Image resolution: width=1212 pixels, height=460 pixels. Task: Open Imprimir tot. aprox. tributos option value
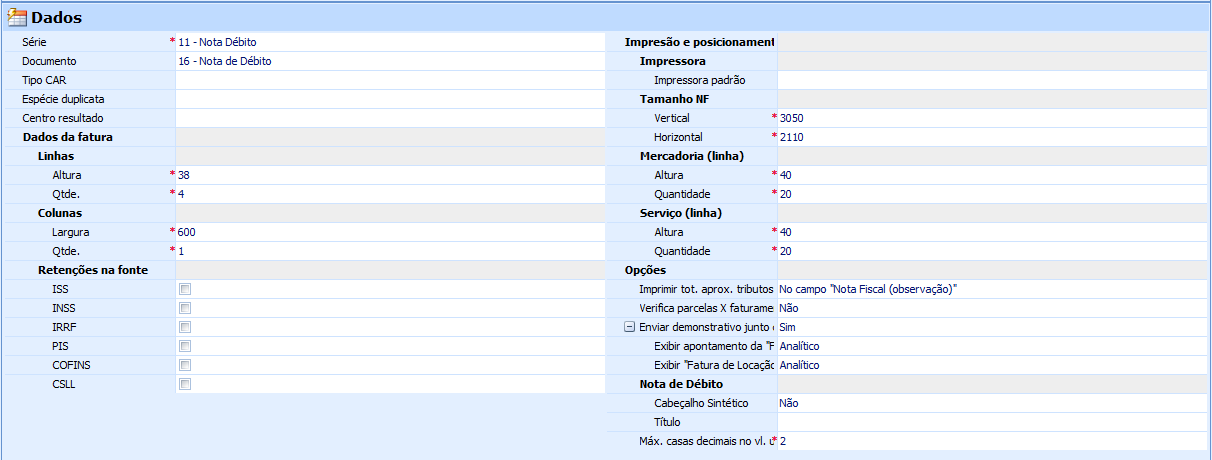(992, 289)
